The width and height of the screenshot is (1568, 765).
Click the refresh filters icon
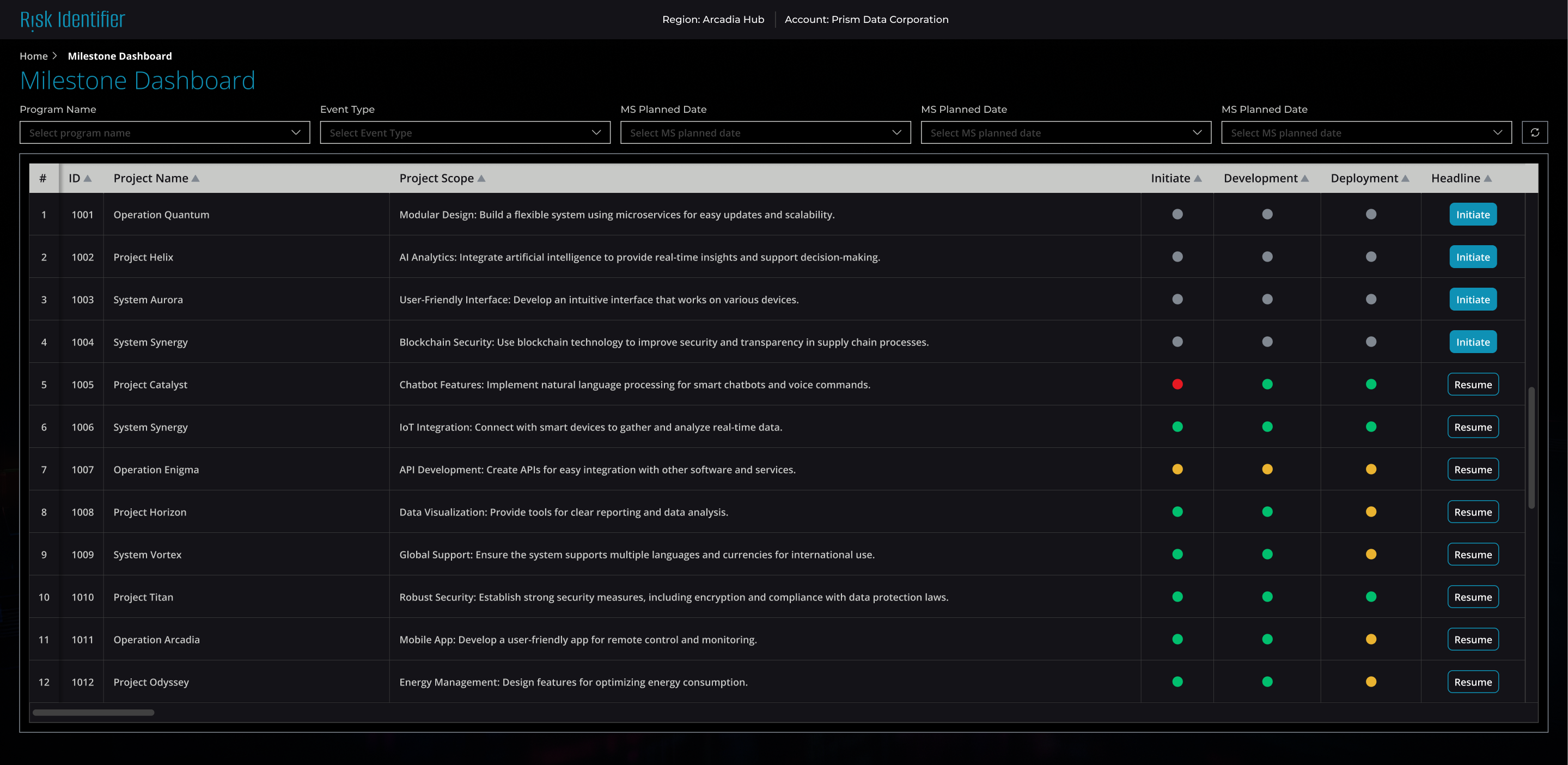click(1535, 133)
